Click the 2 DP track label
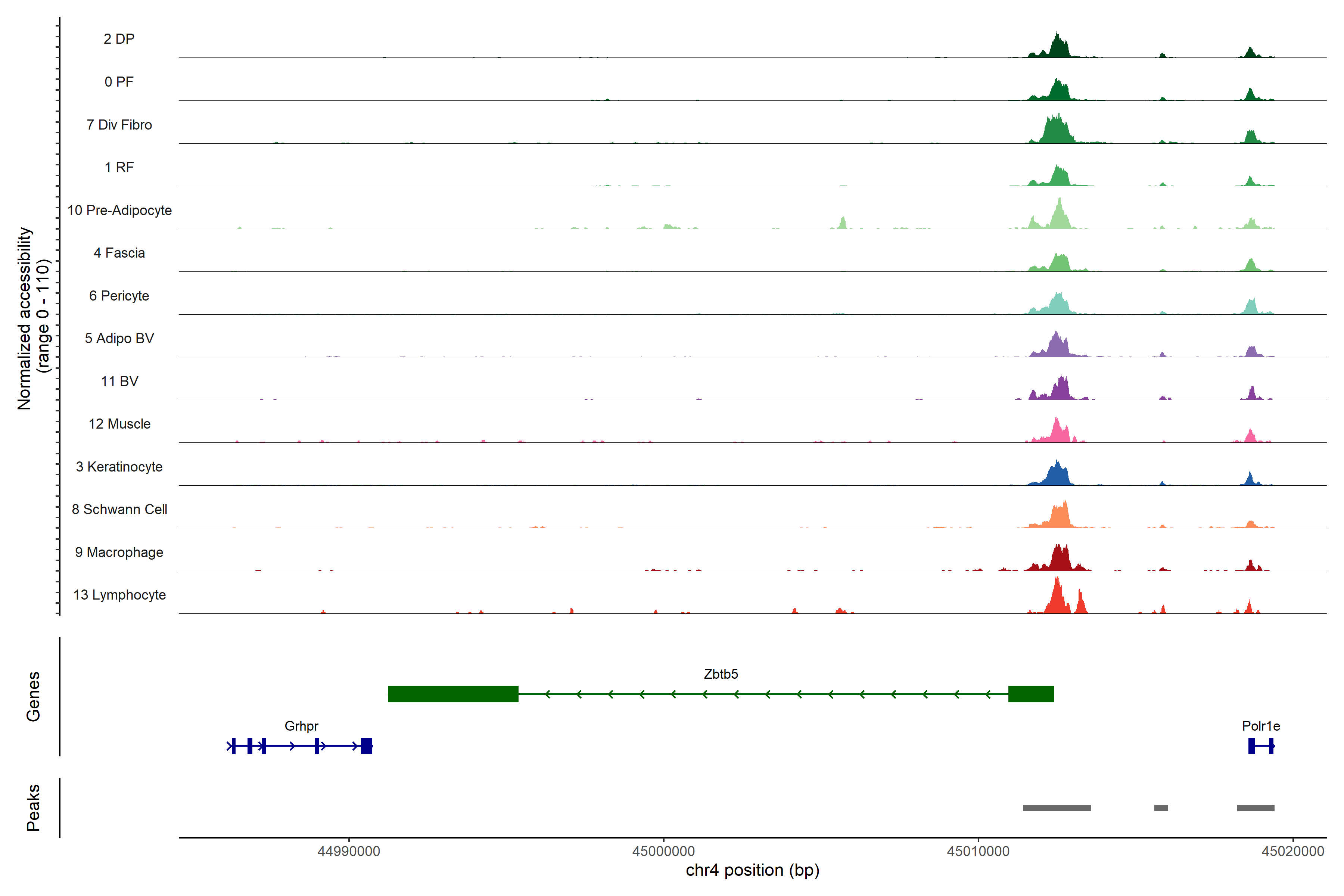 (x=119, y=39)
